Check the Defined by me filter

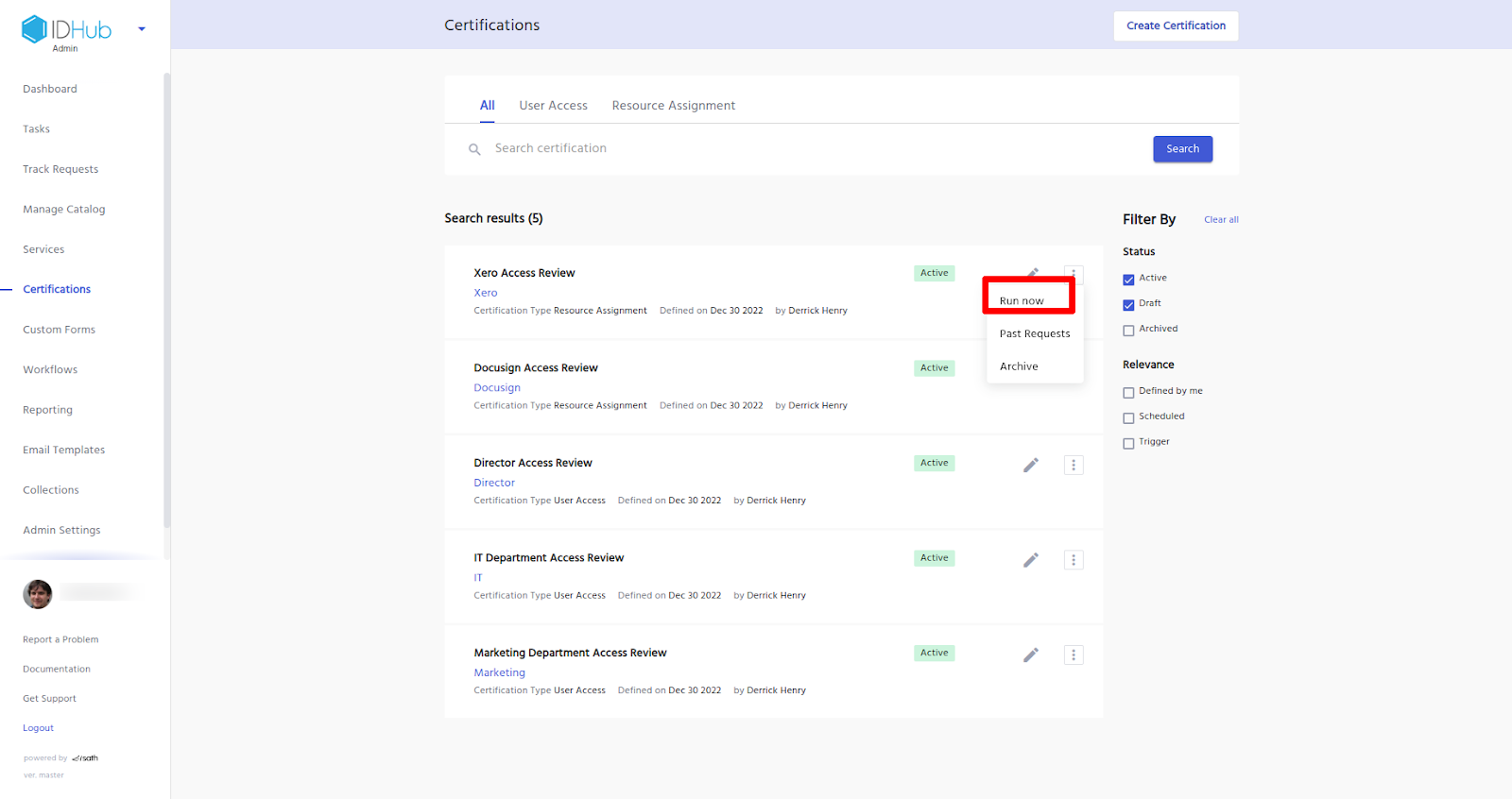1128,393
